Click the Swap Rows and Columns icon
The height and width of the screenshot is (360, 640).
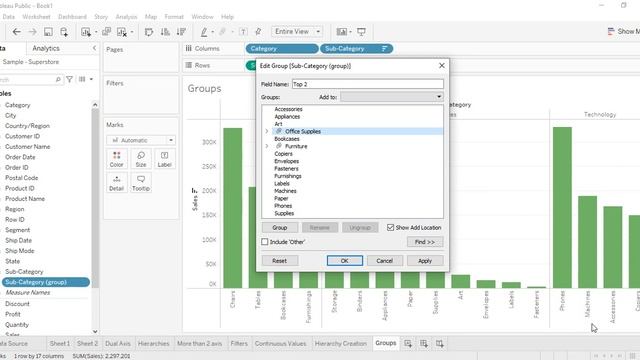149,32
